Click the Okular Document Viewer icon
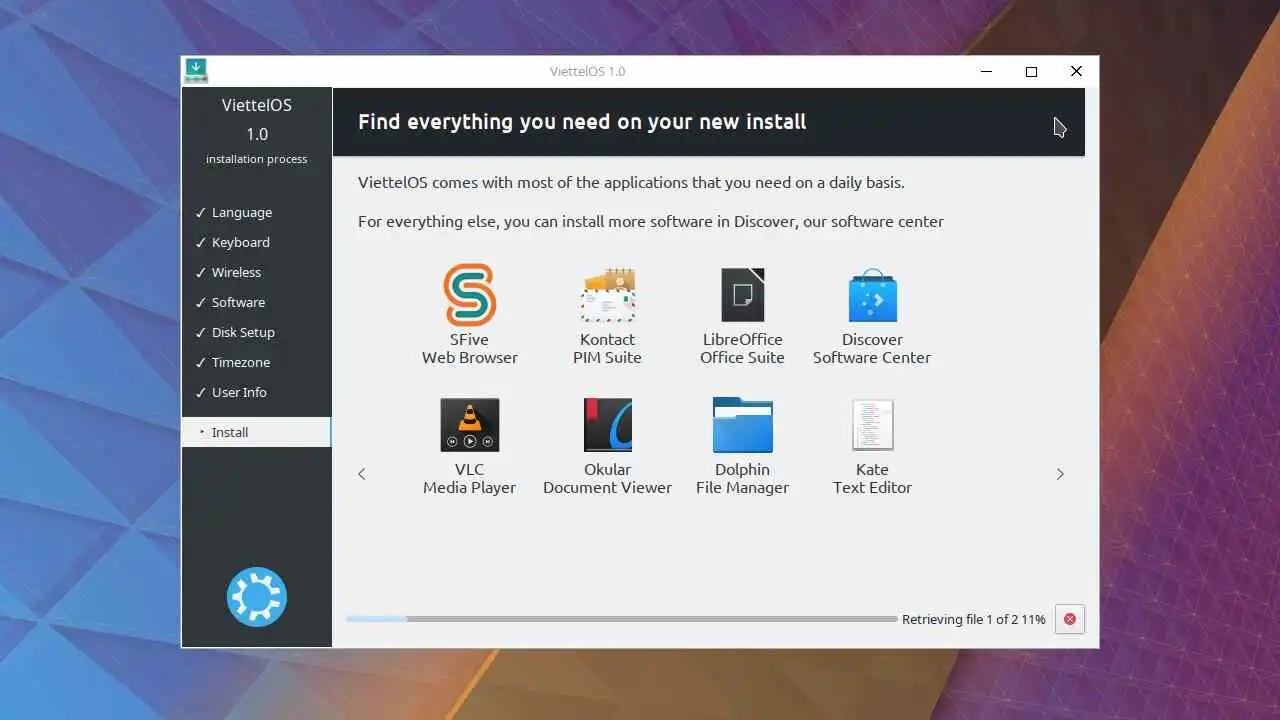 pos(608,425)
